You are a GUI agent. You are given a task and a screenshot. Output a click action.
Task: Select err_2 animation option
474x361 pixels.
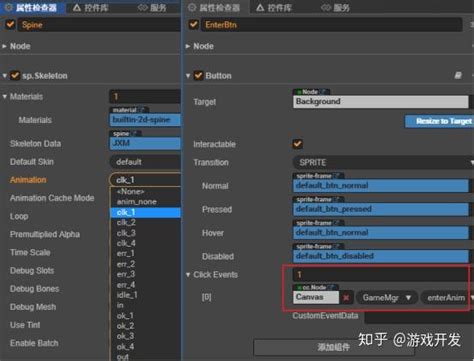click(x=146, y=264)
